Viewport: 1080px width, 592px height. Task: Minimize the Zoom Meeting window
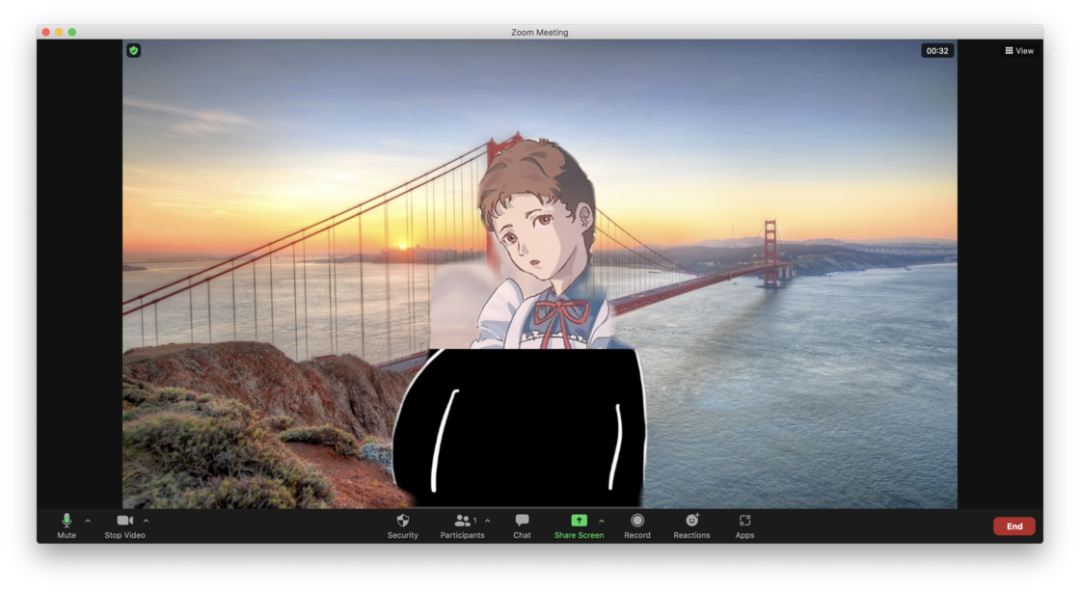[x=59, y=32]
